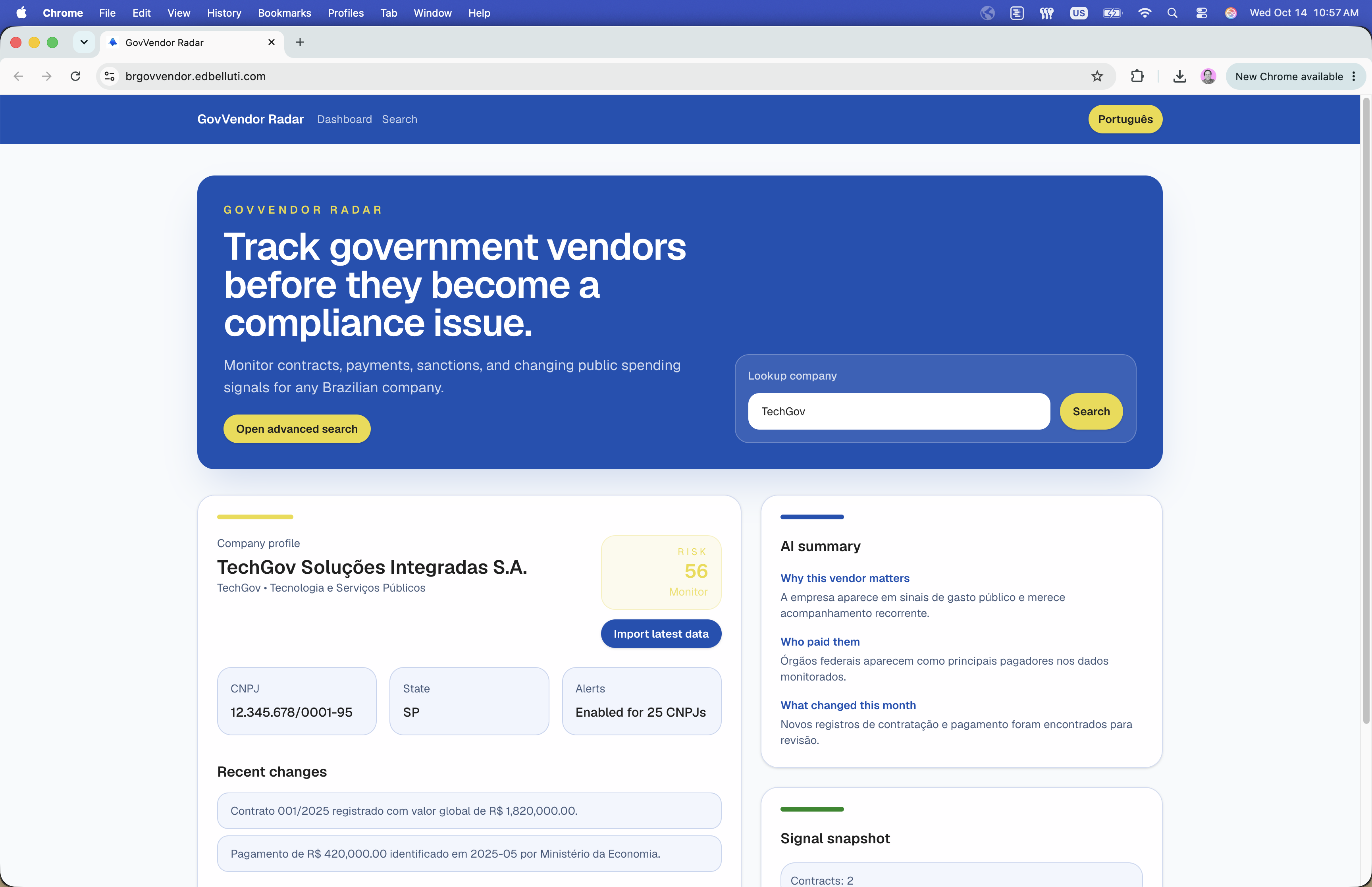Open a new tab with plus button
The width and height of the screenshot is (1372, 887).
300,42
